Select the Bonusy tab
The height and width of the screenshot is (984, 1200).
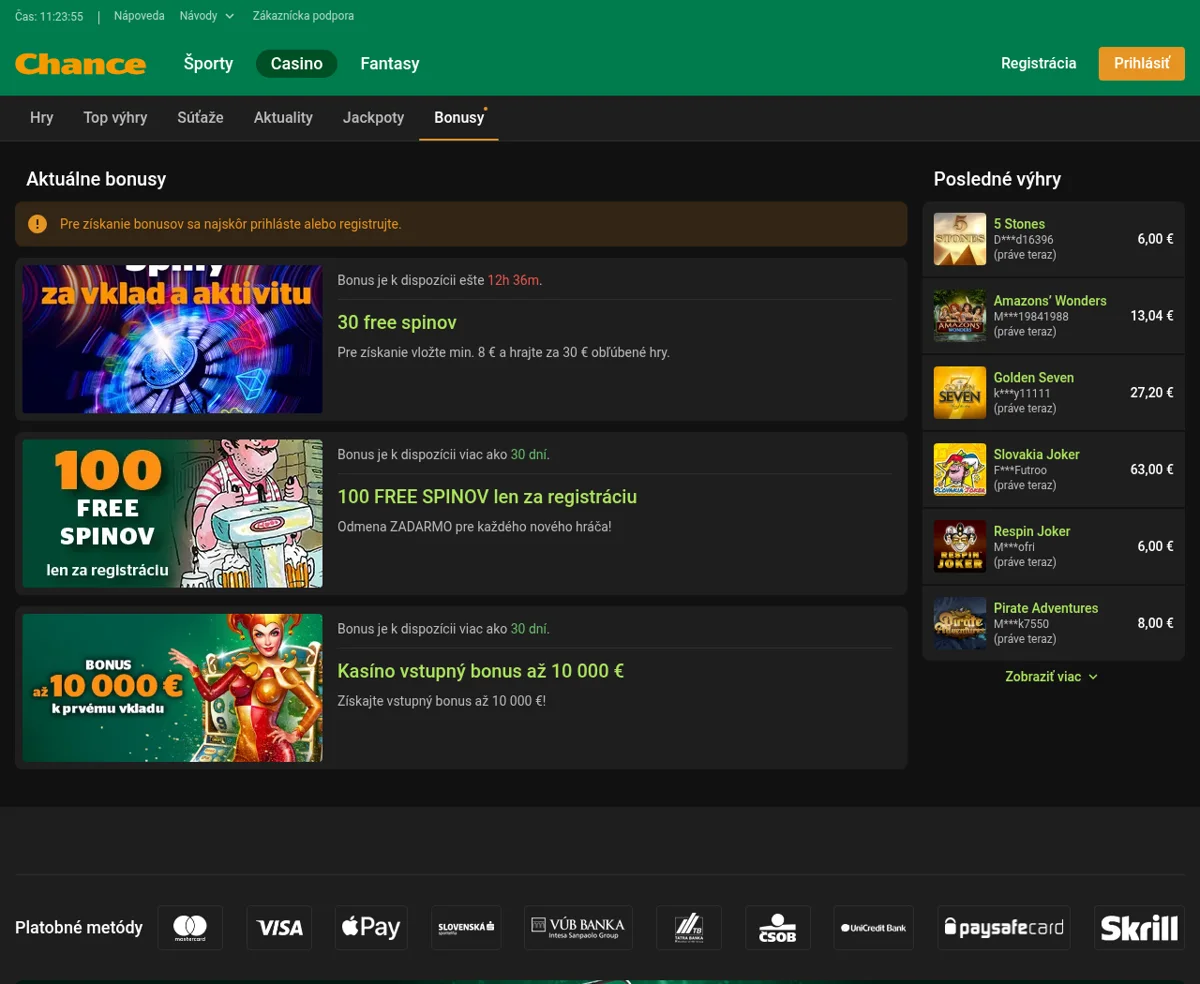tap(459, 118)
